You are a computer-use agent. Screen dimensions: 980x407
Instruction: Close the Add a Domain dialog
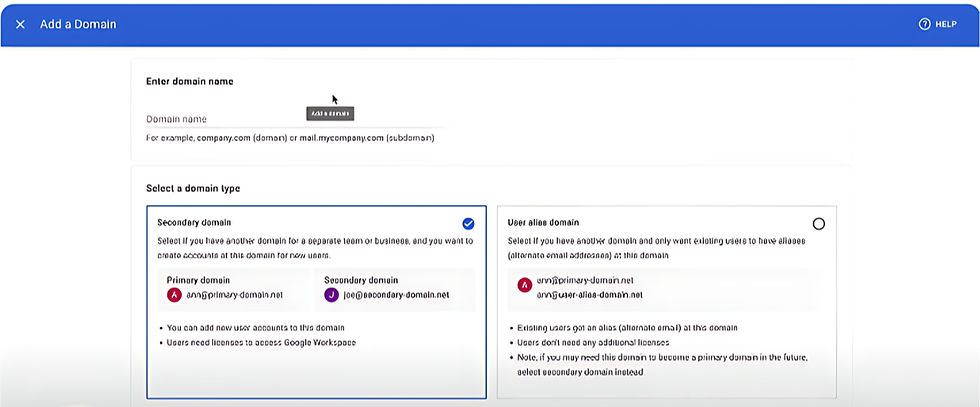(x=20, y=24)
